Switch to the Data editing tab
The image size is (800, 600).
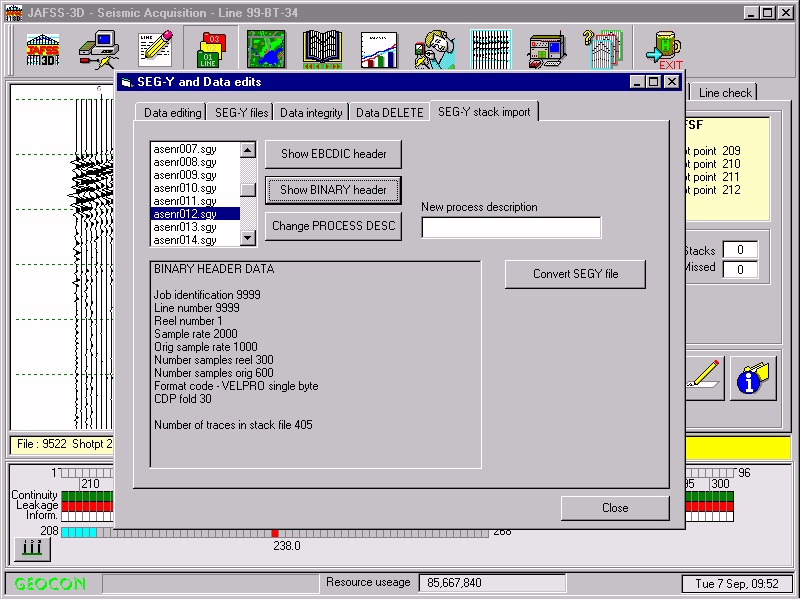click(172, 113)
